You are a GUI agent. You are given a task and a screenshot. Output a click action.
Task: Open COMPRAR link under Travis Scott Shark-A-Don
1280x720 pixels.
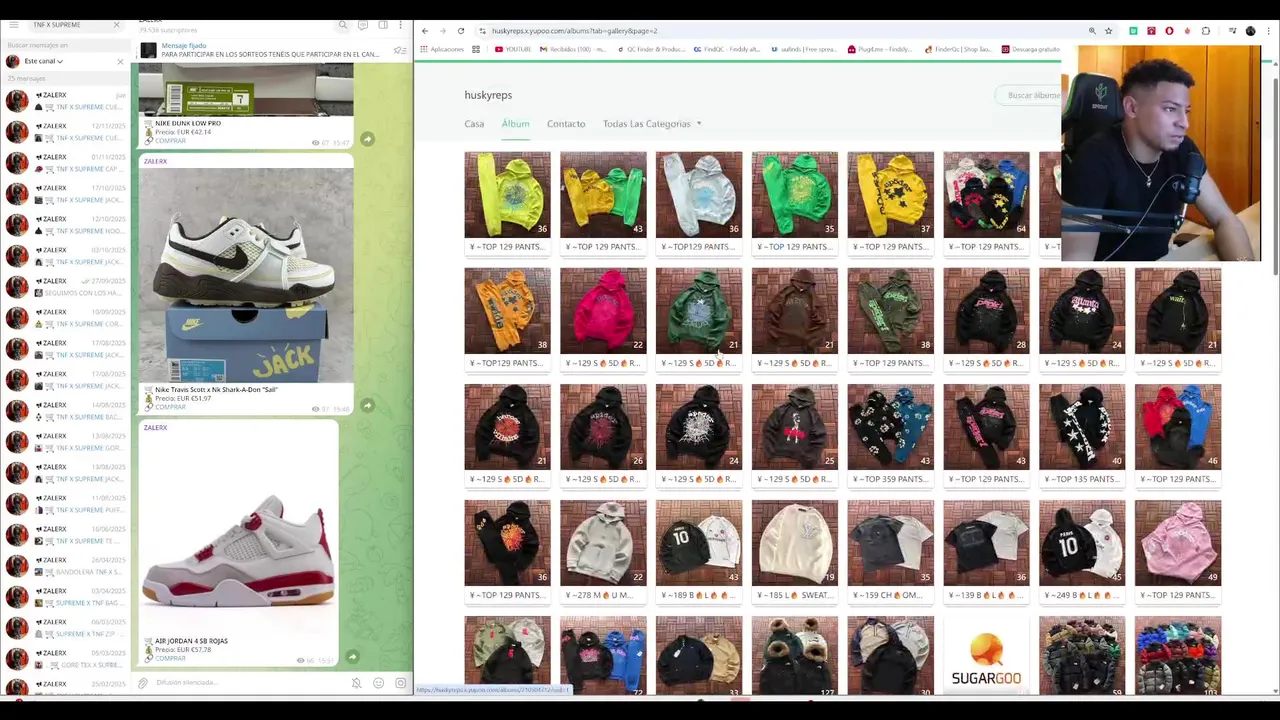point(170,407)
